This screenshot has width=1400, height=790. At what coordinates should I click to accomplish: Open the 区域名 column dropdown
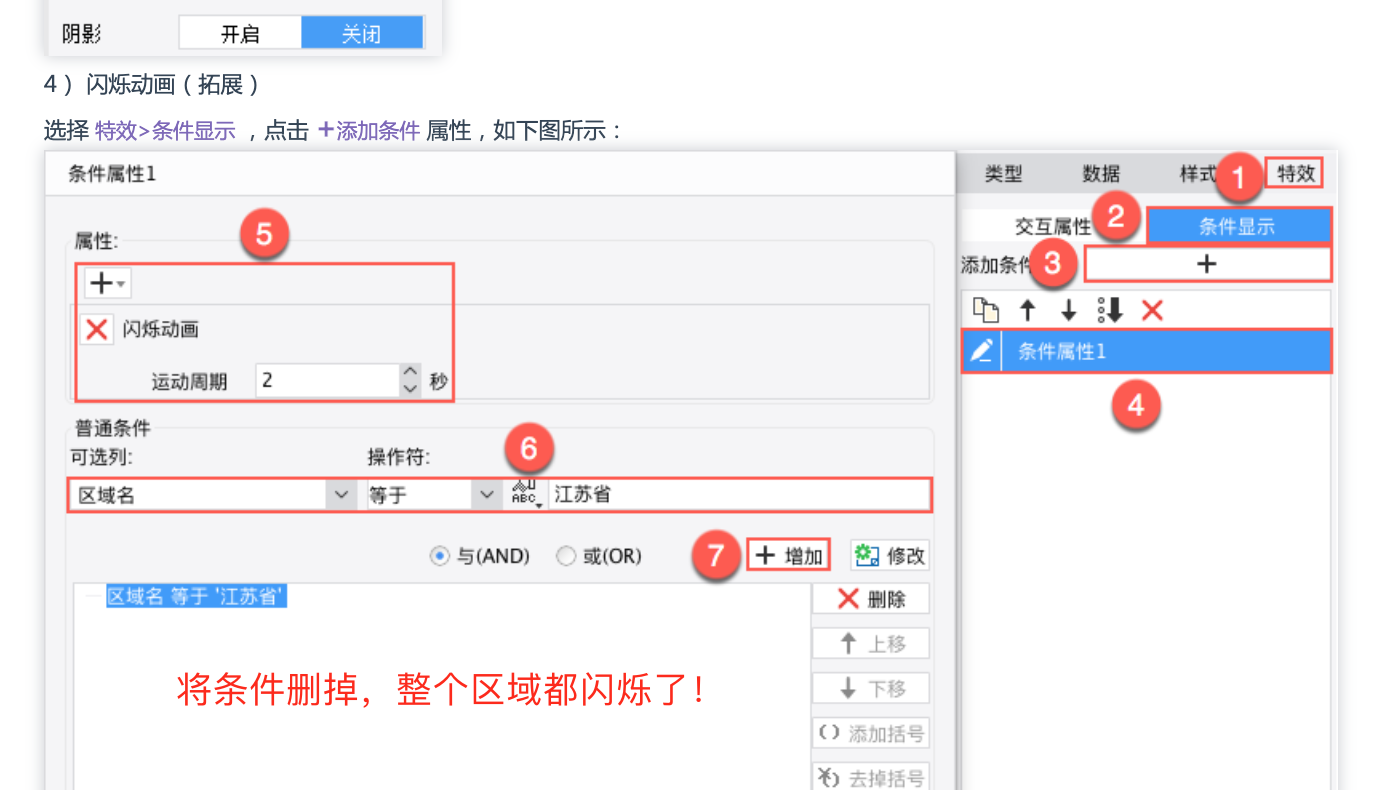[x=341, y=495]
